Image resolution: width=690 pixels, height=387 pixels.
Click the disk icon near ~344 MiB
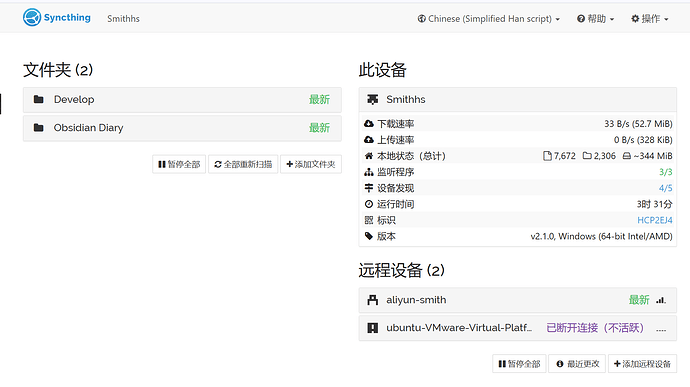click(x=627, y=156)
